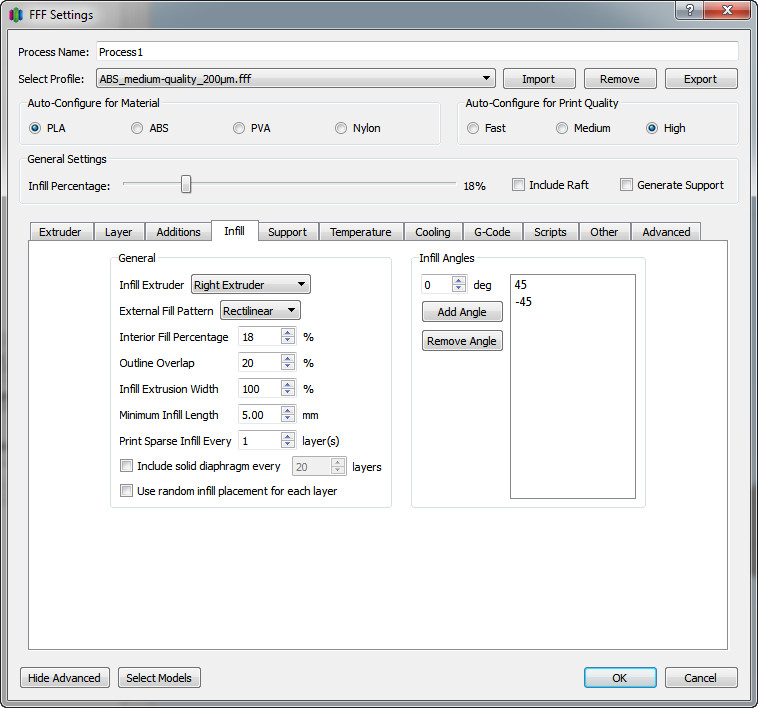The image size is (758, 708).
Task: Increase the infill angle degree spinner
Action: pos(459,280)
